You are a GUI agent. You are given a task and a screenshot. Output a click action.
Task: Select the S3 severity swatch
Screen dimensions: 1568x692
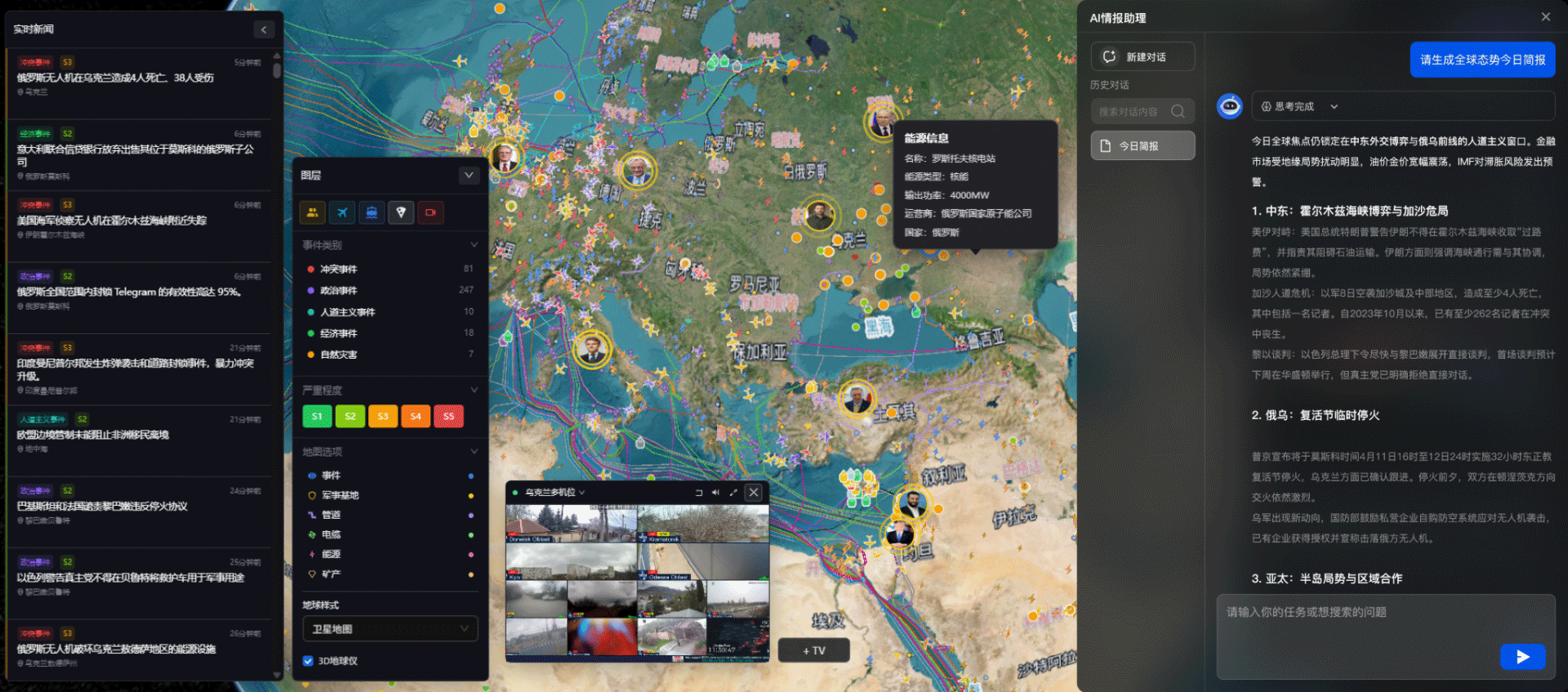[383, 416]
